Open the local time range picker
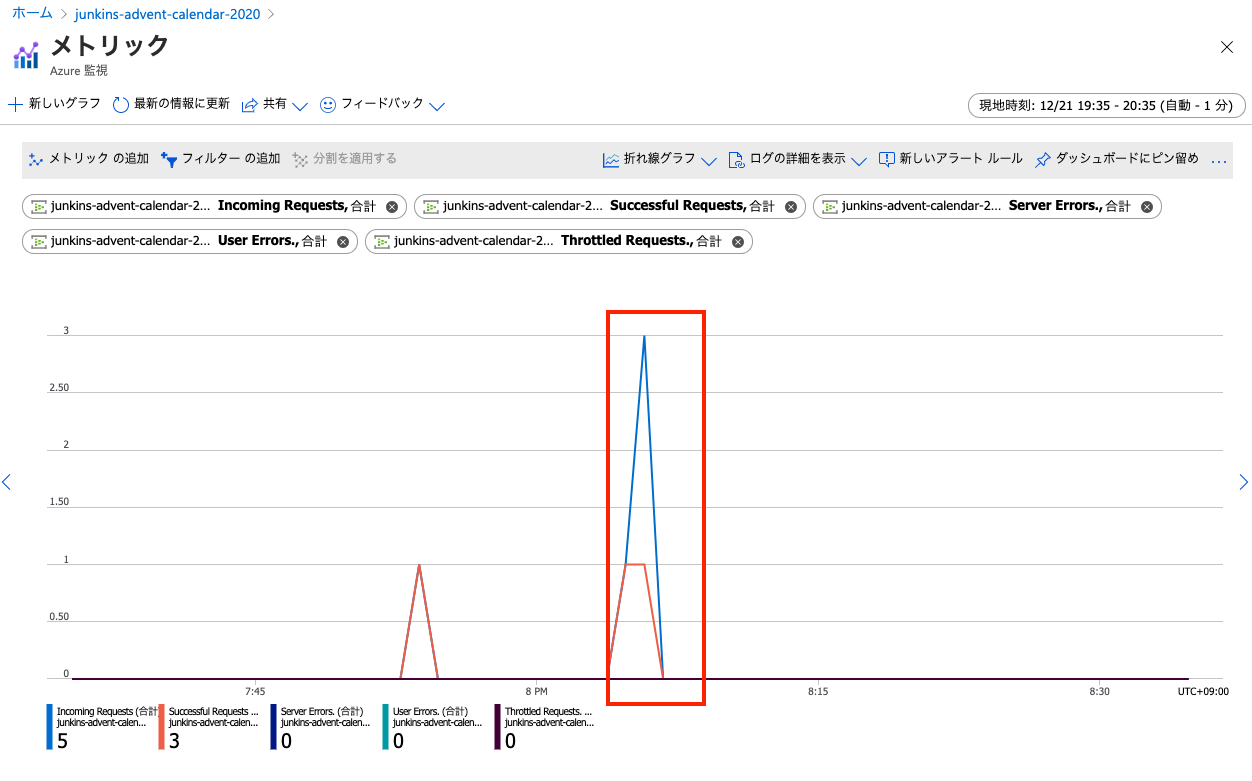 point(1106,105)
